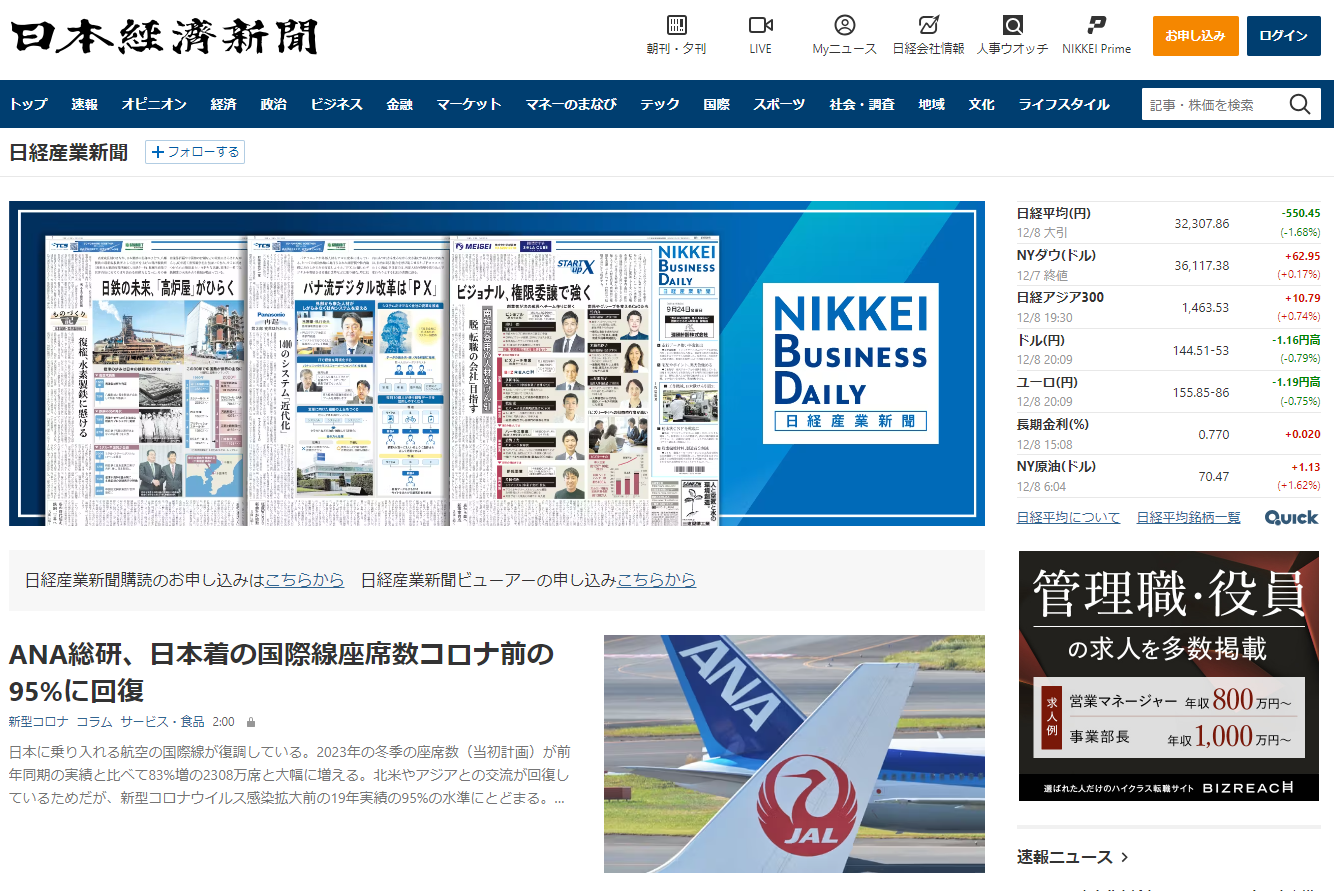Open the 朝刊・夕刊 newspaper icon

tap(676, 26)
